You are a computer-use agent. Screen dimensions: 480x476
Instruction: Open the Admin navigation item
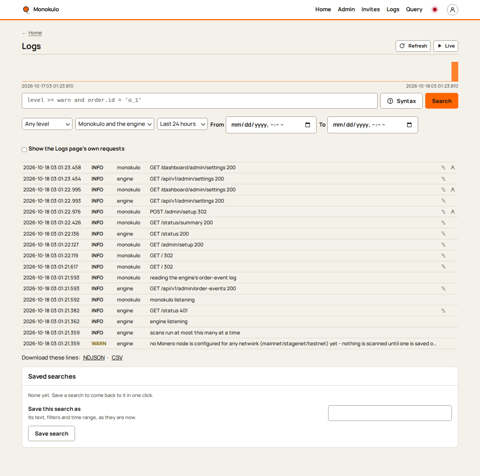click(x=346, y=9)
